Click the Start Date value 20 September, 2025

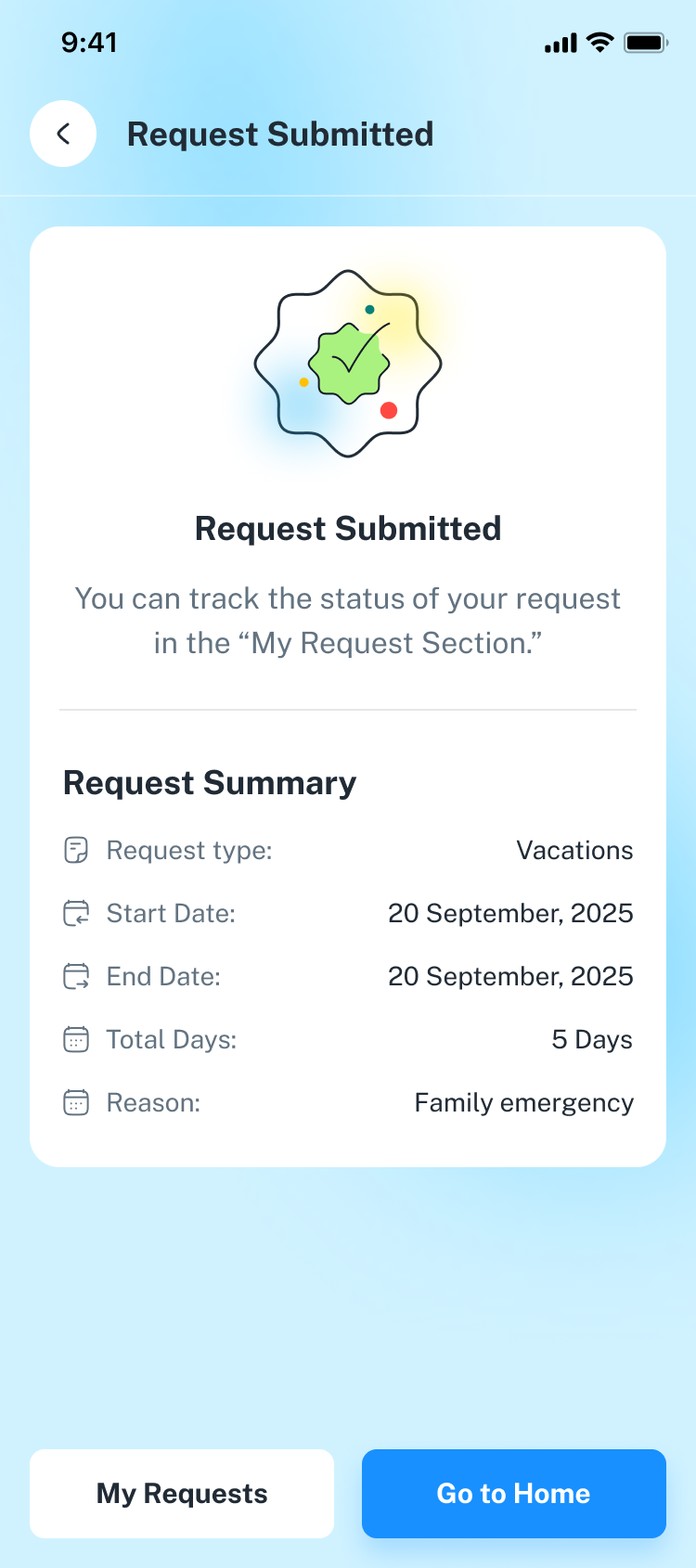(x=510, y=913)
